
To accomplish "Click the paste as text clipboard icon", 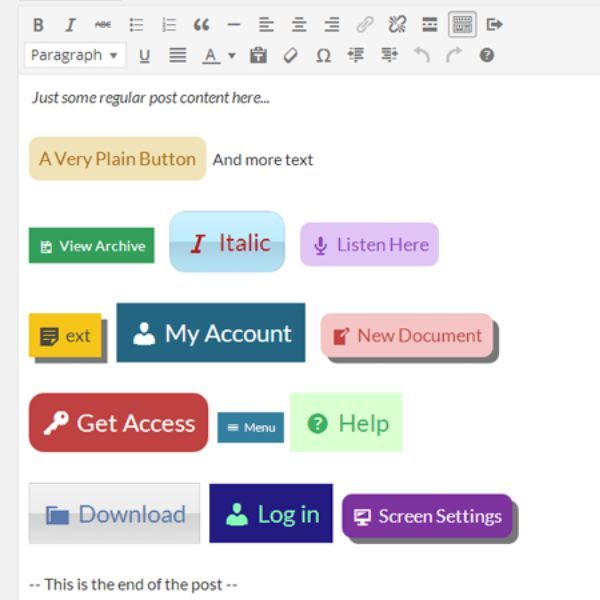I will pos(258,56).
